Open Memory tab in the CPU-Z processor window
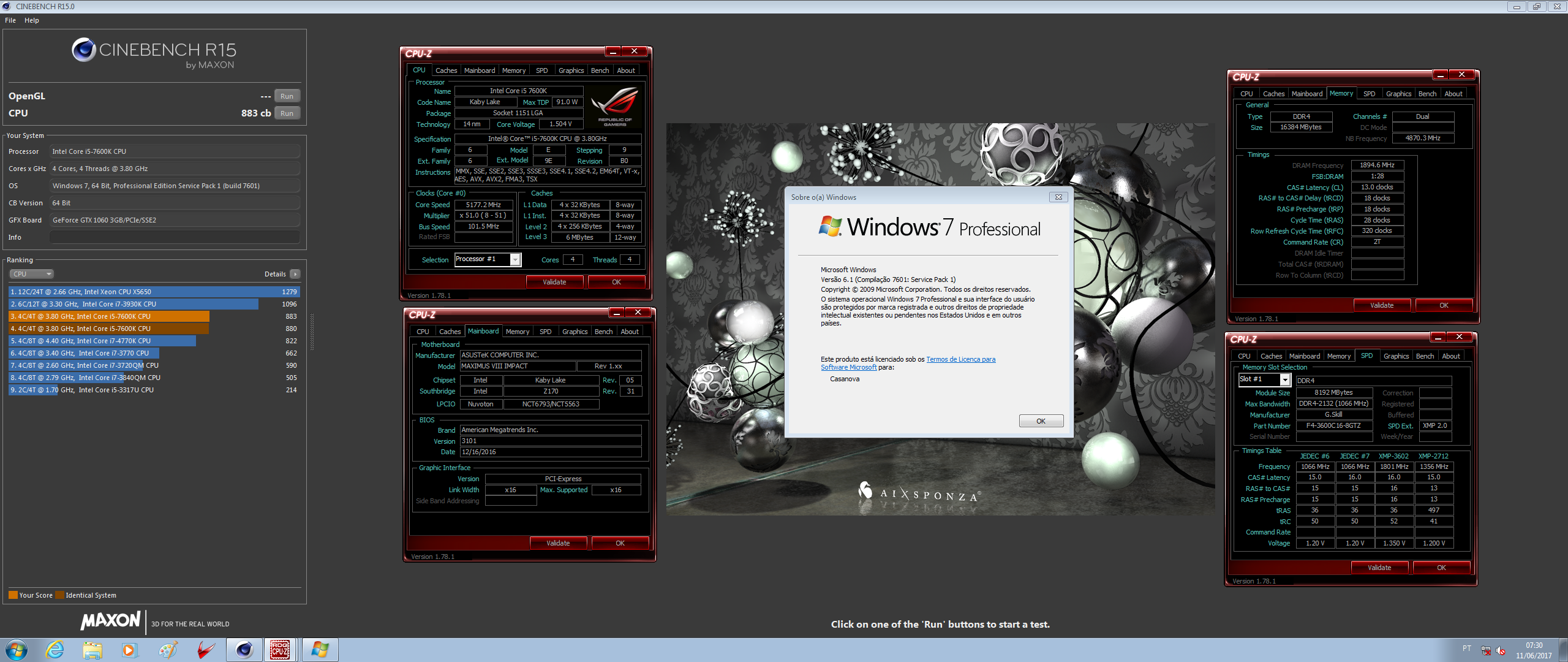1568x662 pixels. [513, 70]
